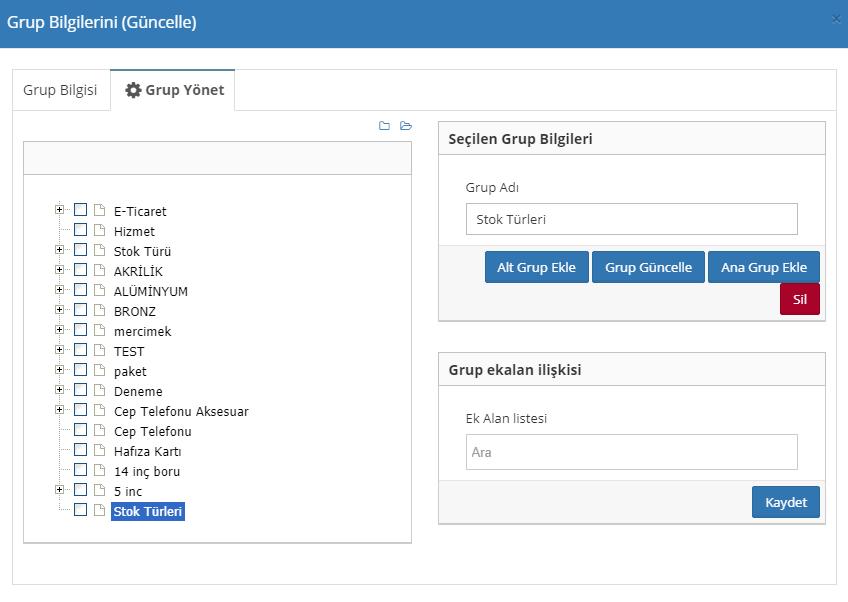Click the page icon beside Stok Türleri
This screenshot has width=848, height=602.
[99, 511]
